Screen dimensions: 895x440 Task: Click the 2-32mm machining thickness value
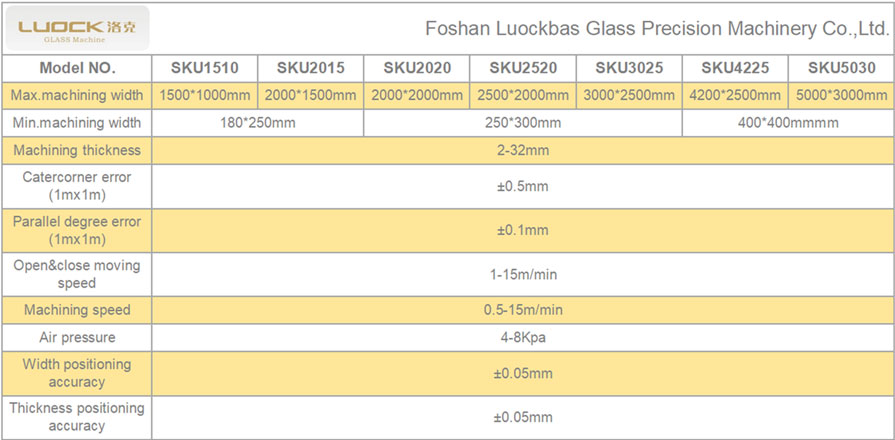click(523, 151)
